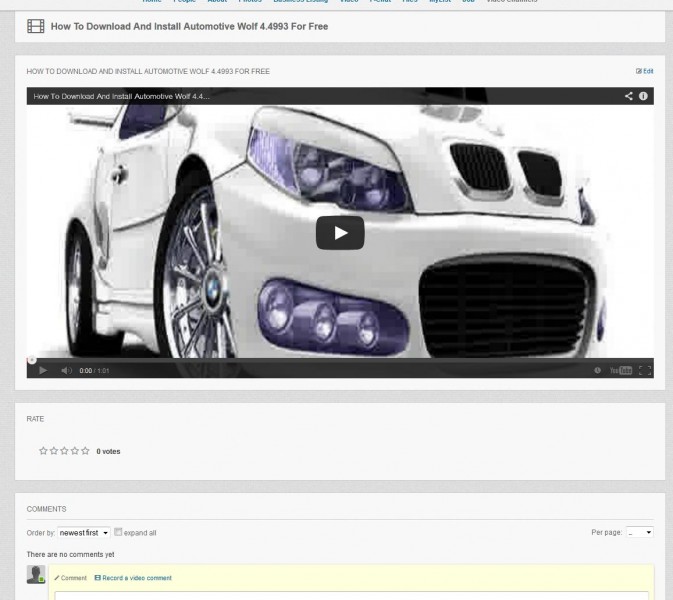Mute the video with speaker icon

coord(66,370)
